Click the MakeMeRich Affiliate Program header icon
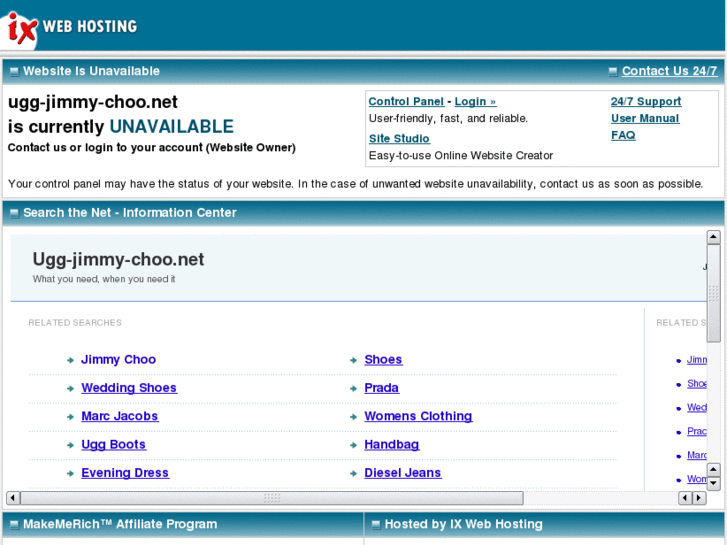The width and height of the screenshot is (727, 545). coord(14,525)
